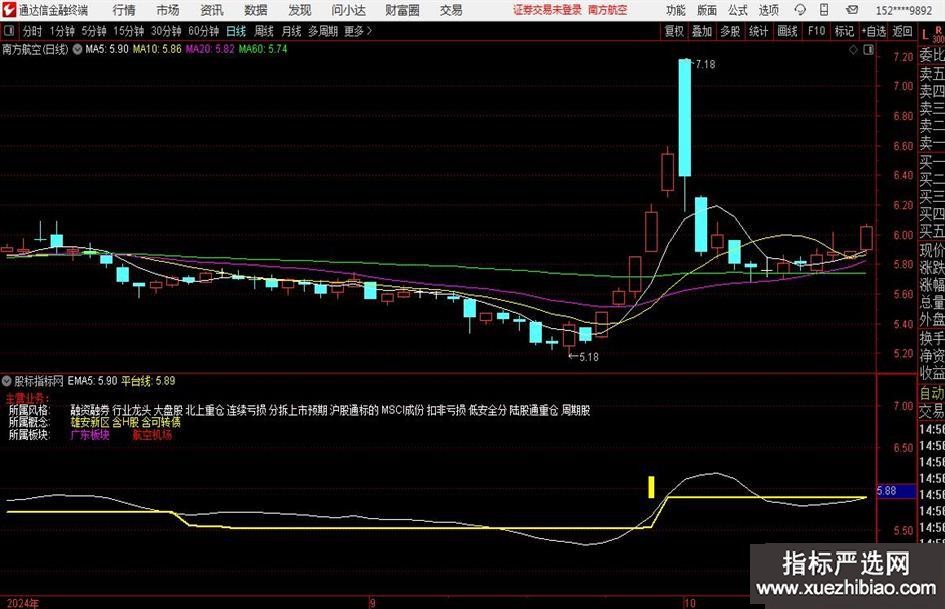Click the 7.18 high price marker

705,64
